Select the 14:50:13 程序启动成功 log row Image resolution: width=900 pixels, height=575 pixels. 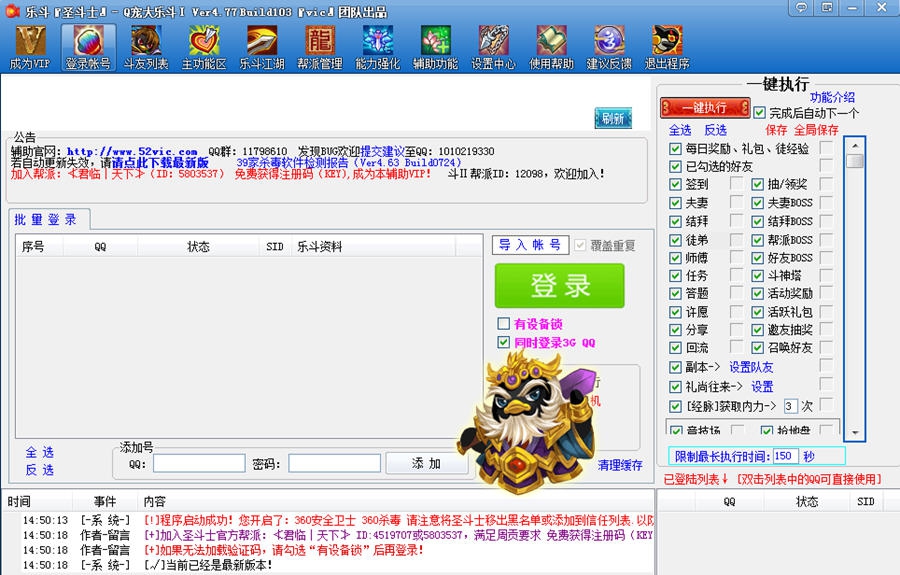pos(329,520)
